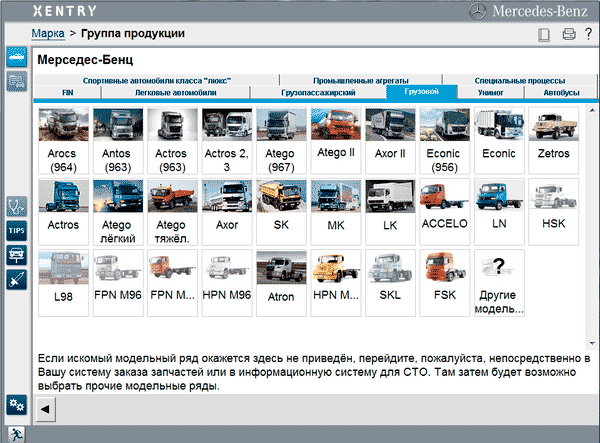
Task: Select the Econic (956) model
Action: coord(445,140)
